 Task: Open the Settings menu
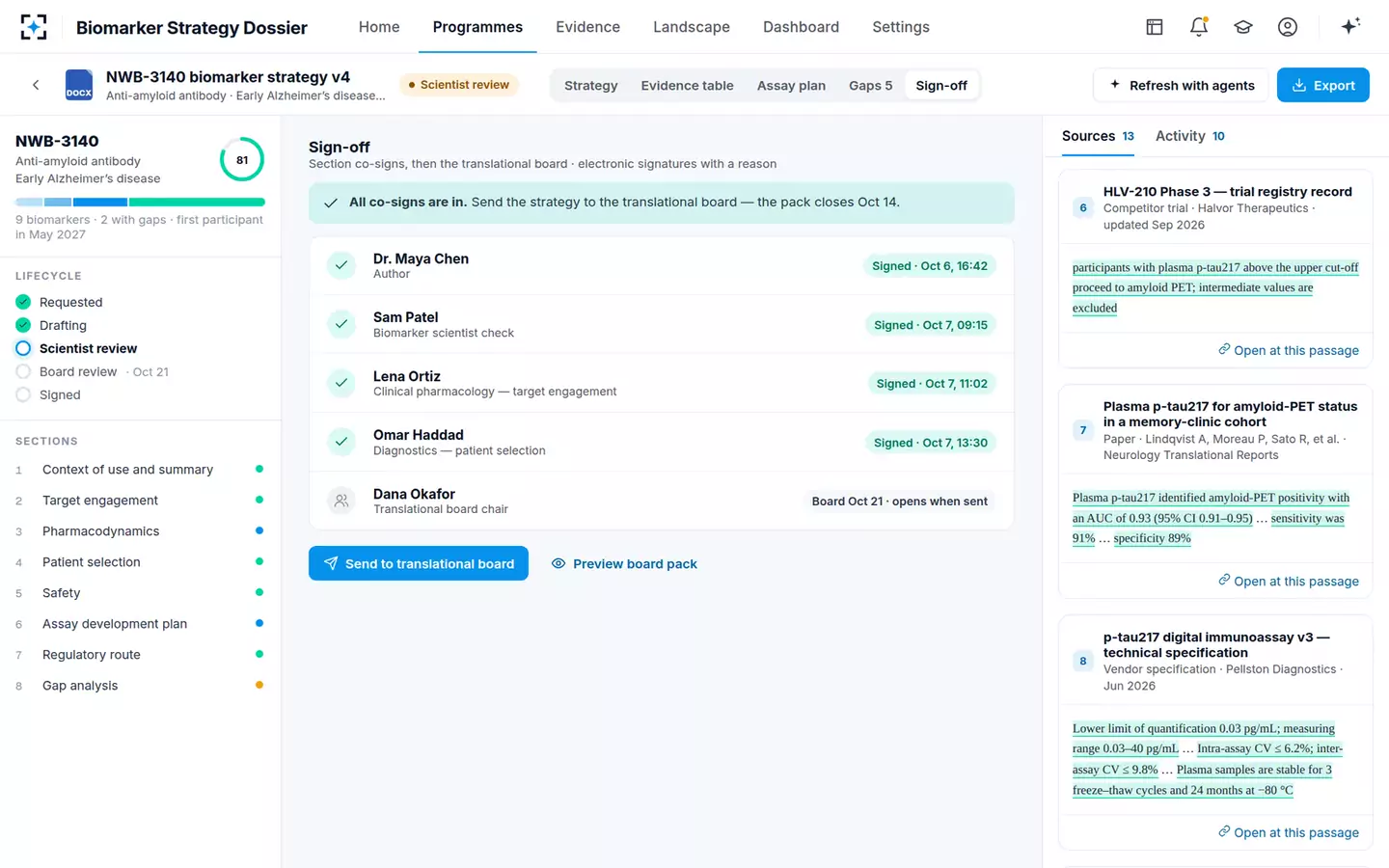click(901, 27)
